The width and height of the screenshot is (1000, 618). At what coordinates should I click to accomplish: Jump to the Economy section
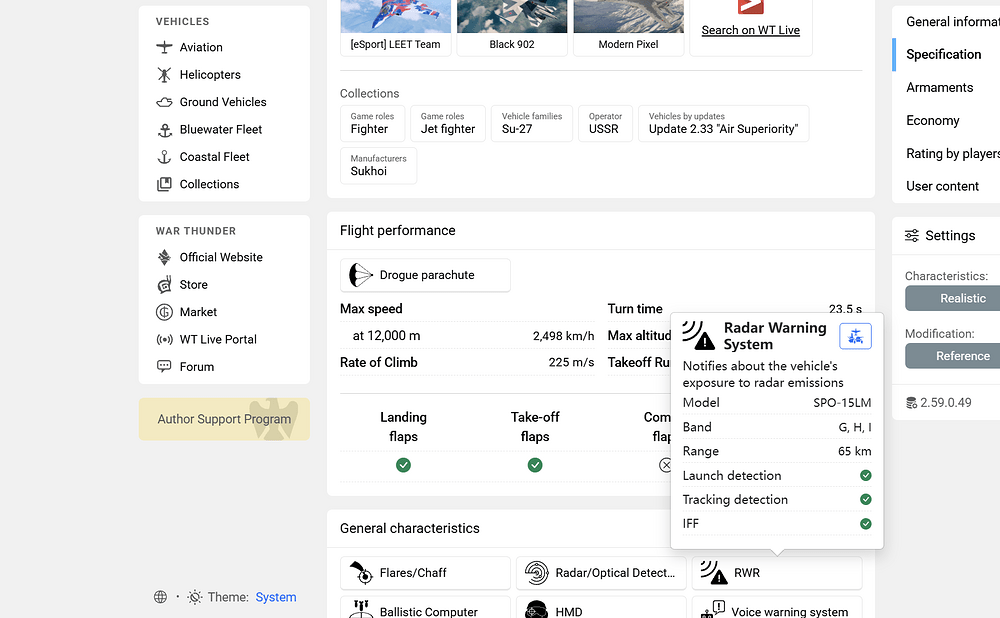click(932, 121)
